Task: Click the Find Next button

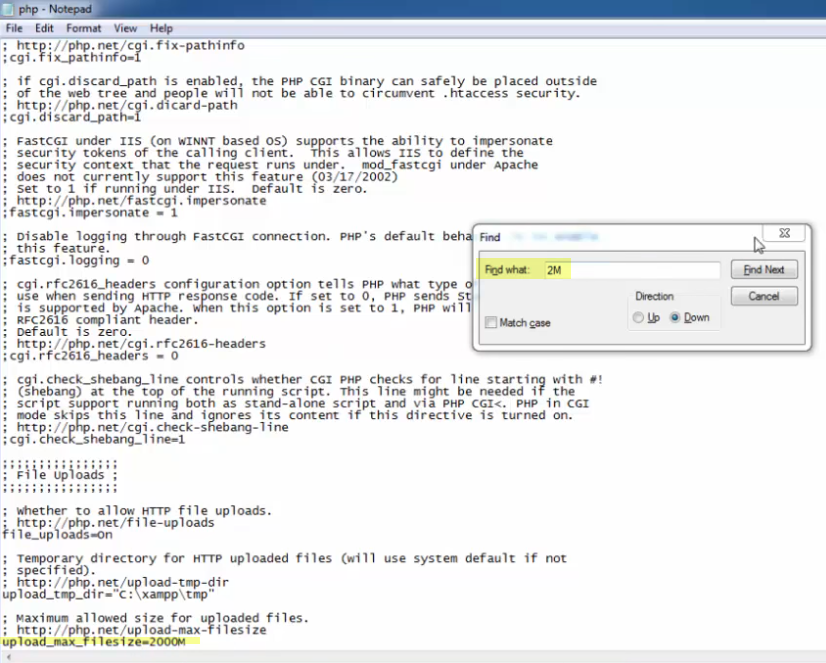Action: (x=764, y=270)
